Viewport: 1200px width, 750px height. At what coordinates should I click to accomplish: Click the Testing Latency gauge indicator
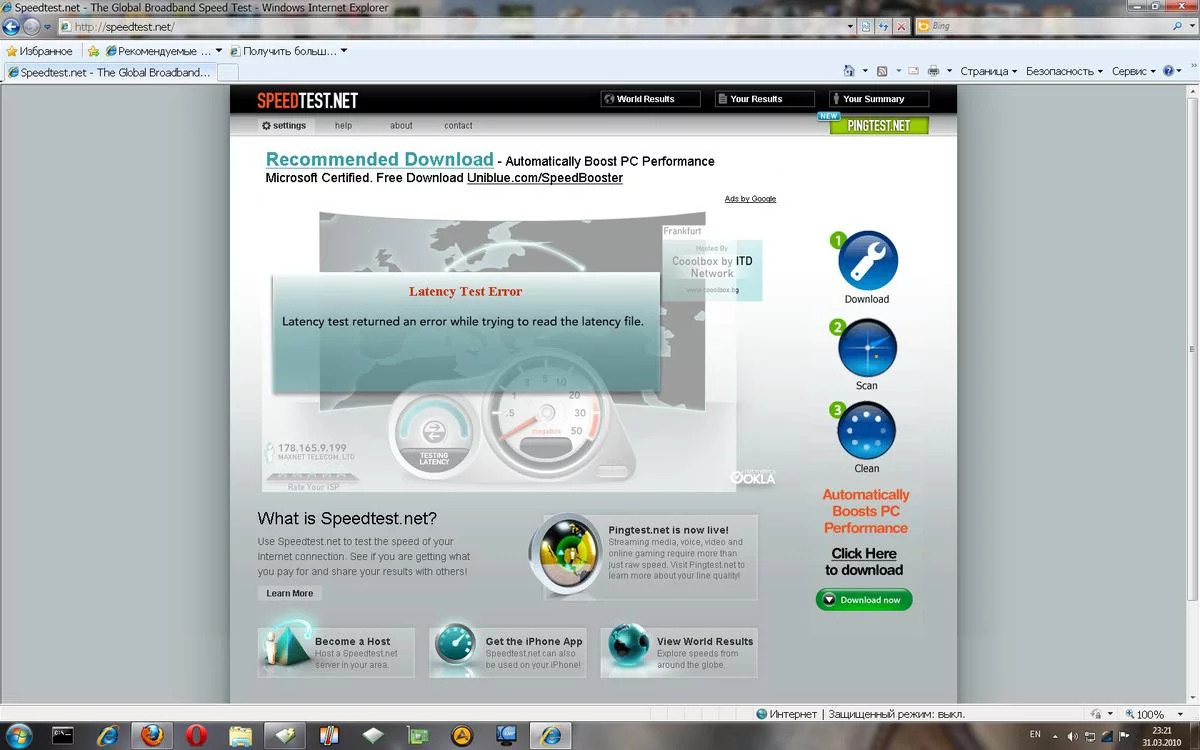434,434
